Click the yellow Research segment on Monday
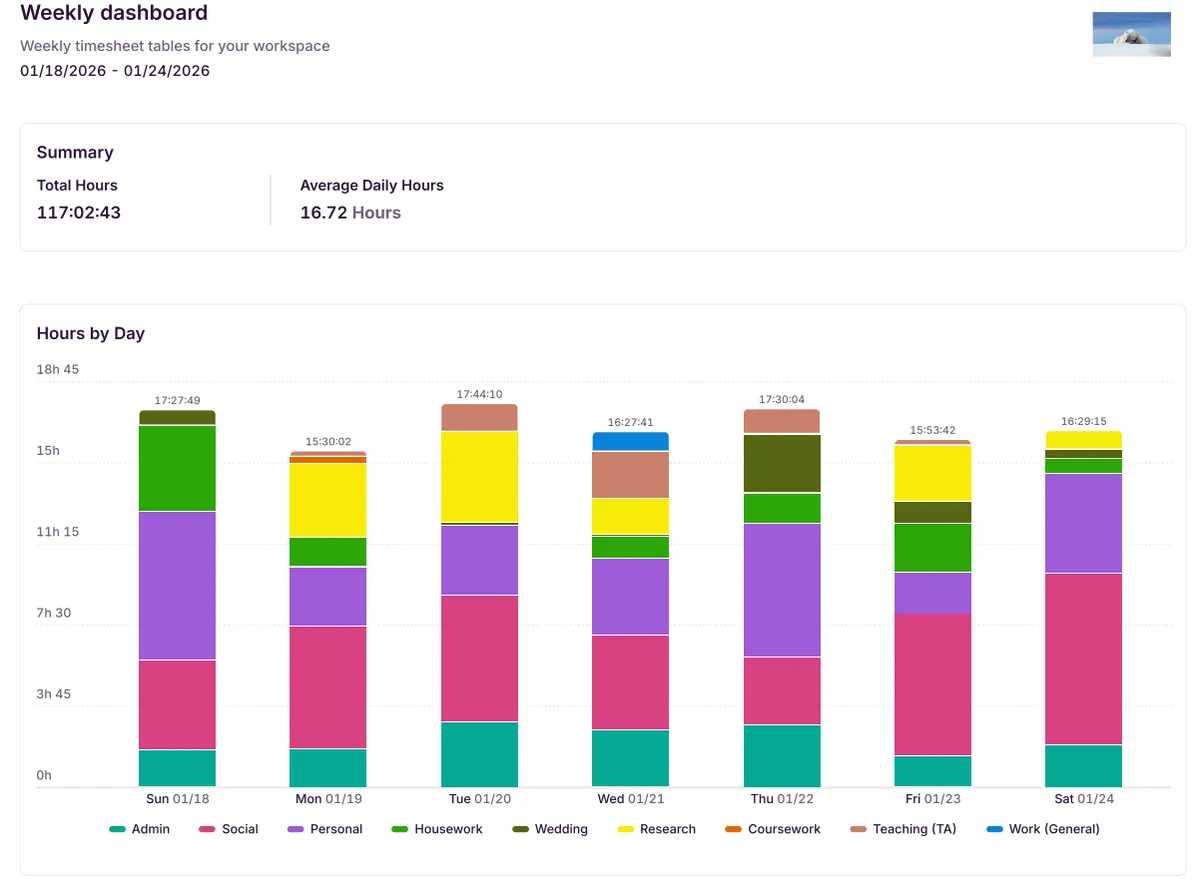Viewport: 1200px width, 881px height. coord(328,501)
